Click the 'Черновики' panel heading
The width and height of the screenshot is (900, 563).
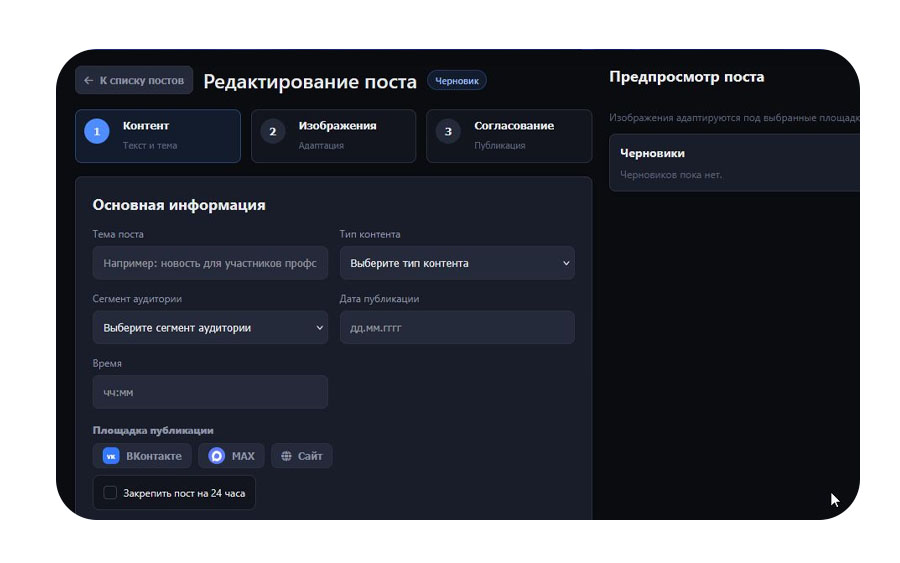(x=653, y=153)
